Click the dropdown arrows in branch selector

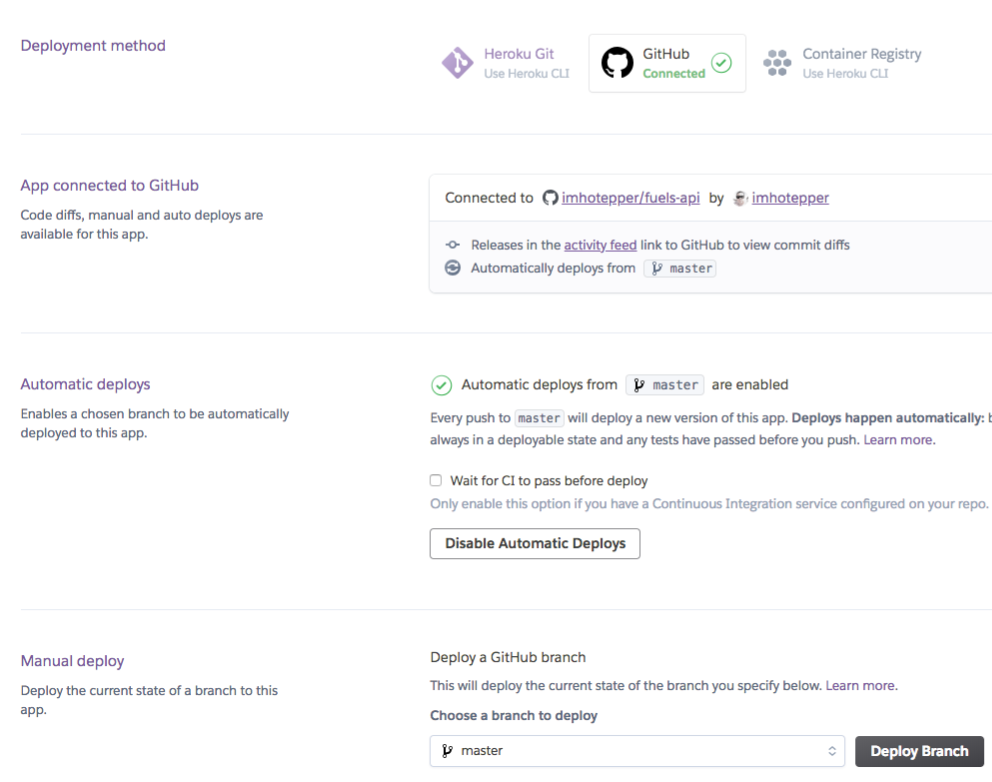(x=832, y=751)
